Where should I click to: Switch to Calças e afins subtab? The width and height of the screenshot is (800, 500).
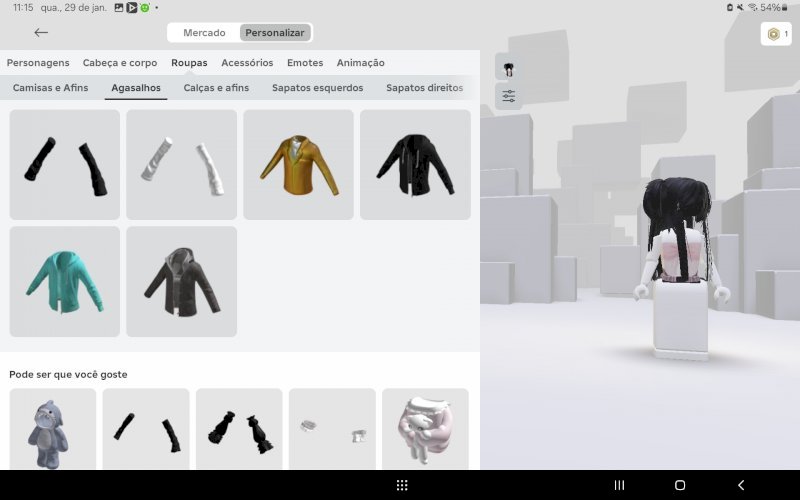pyautogui.click(x=216, y=88)
